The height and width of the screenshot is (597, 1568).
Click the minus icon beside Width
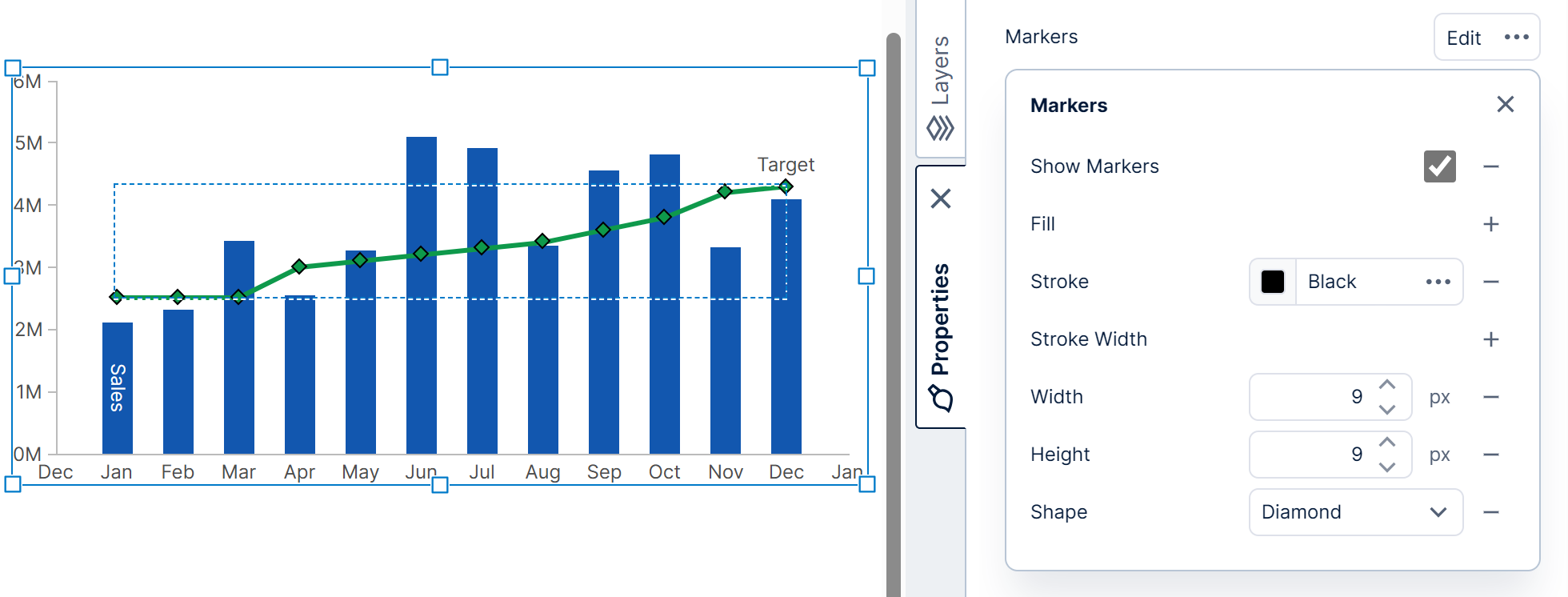point(1490,397)
